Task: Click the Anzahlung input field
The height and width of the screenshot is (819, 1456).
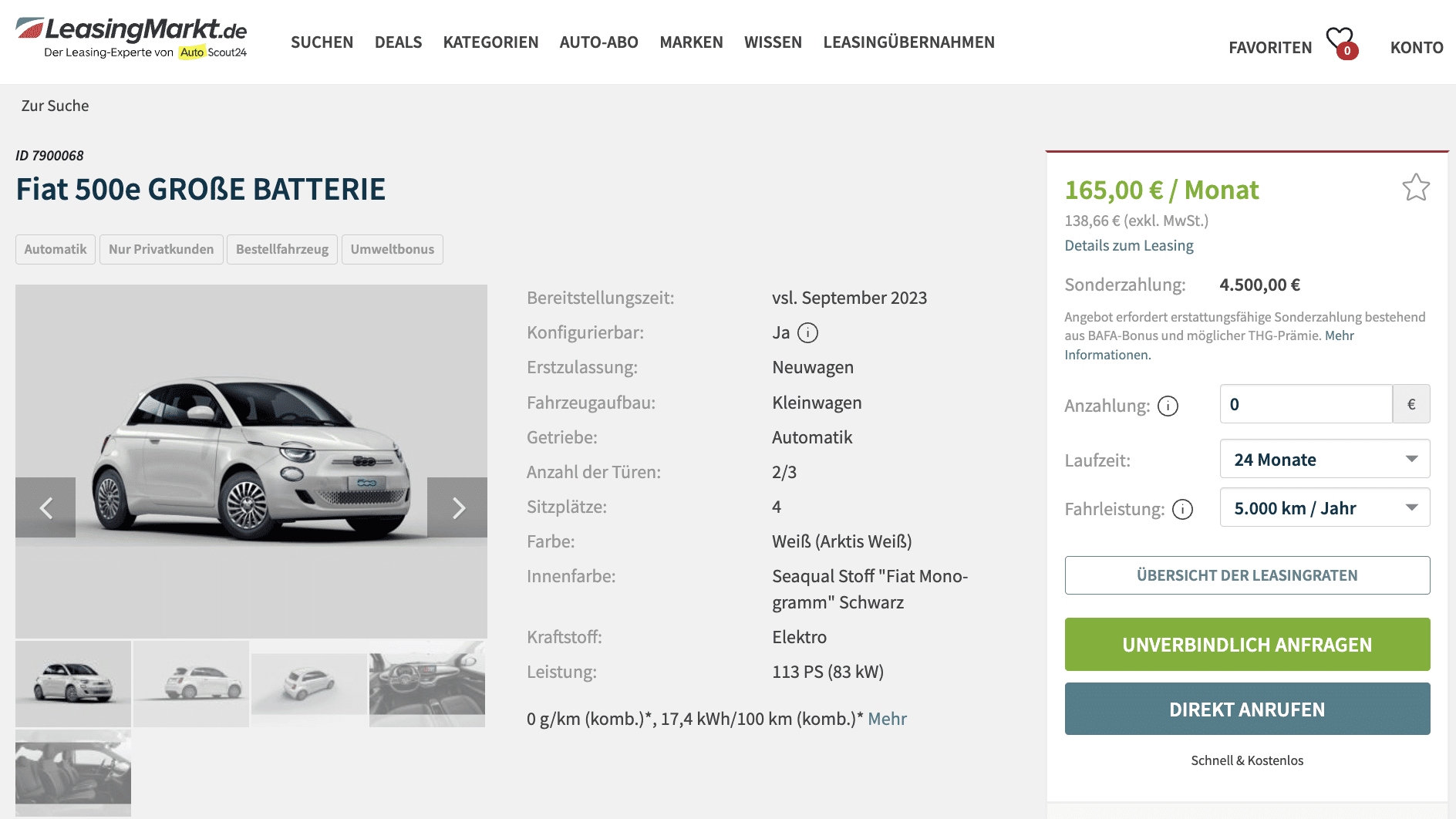Action: coord(1306,404)
